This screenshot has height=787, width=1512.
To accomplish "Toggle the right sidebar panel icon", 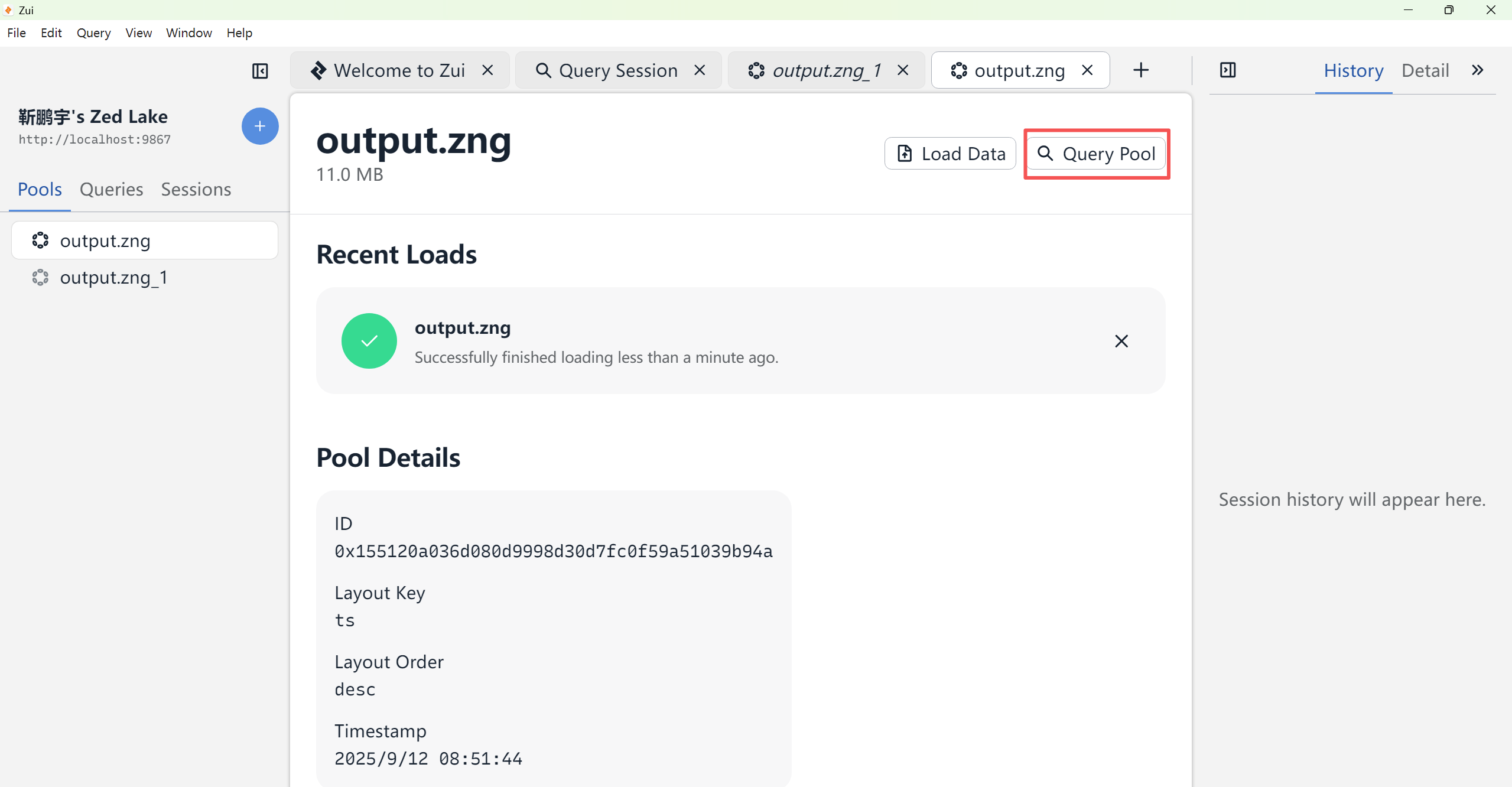I will (1228, 70).
